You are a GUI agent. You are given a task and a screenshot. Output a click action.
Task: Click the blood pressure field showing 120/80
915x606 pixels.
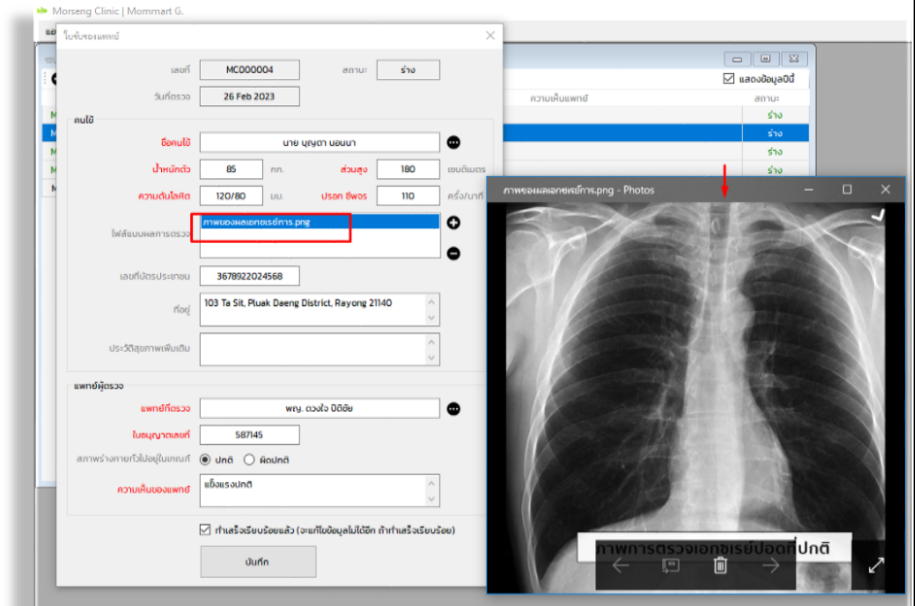pos(231,196)
